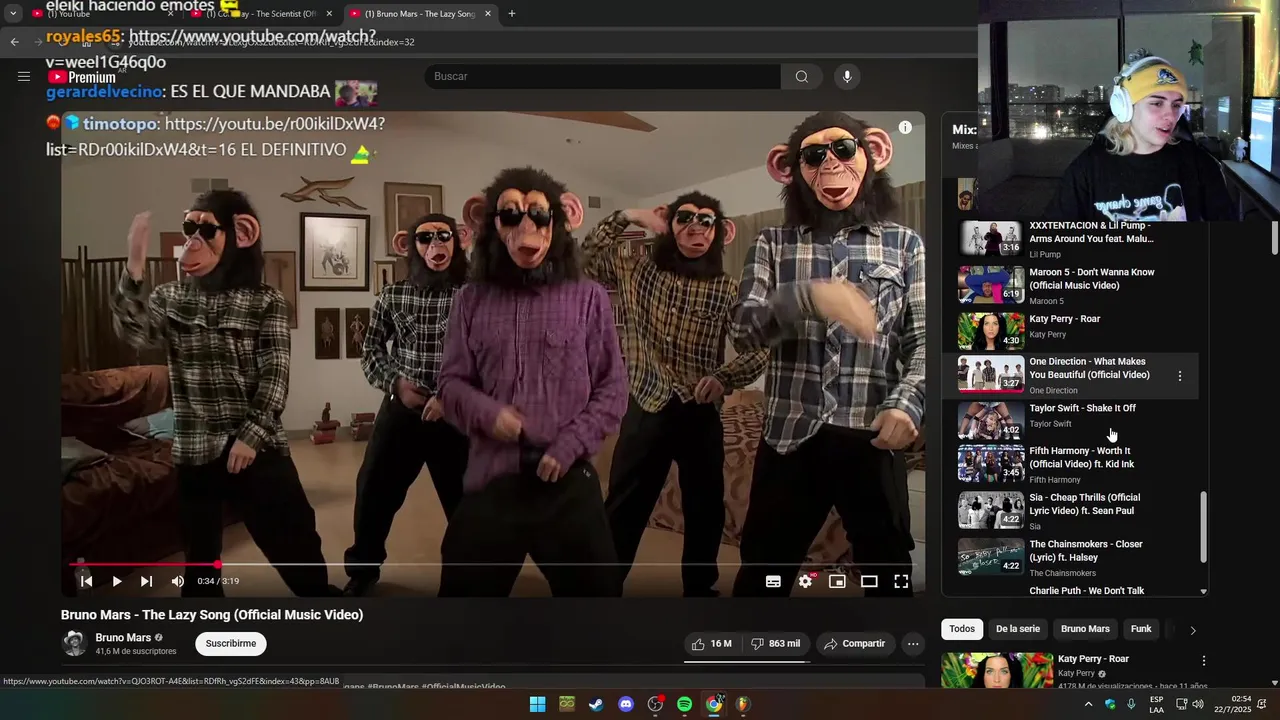Open Sia Cheap Thrills thumbnail

[x=991, y=510]
